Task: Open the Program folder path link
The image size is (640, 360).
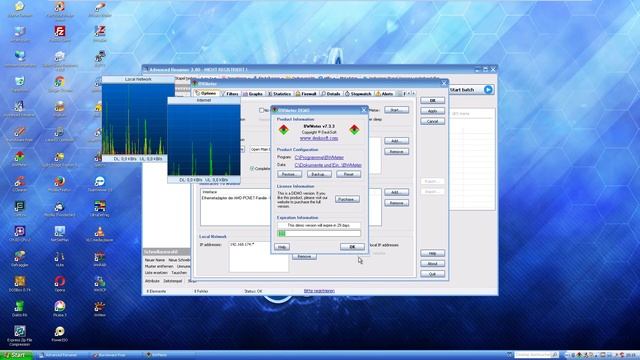Action: click(x=319, y=157)
